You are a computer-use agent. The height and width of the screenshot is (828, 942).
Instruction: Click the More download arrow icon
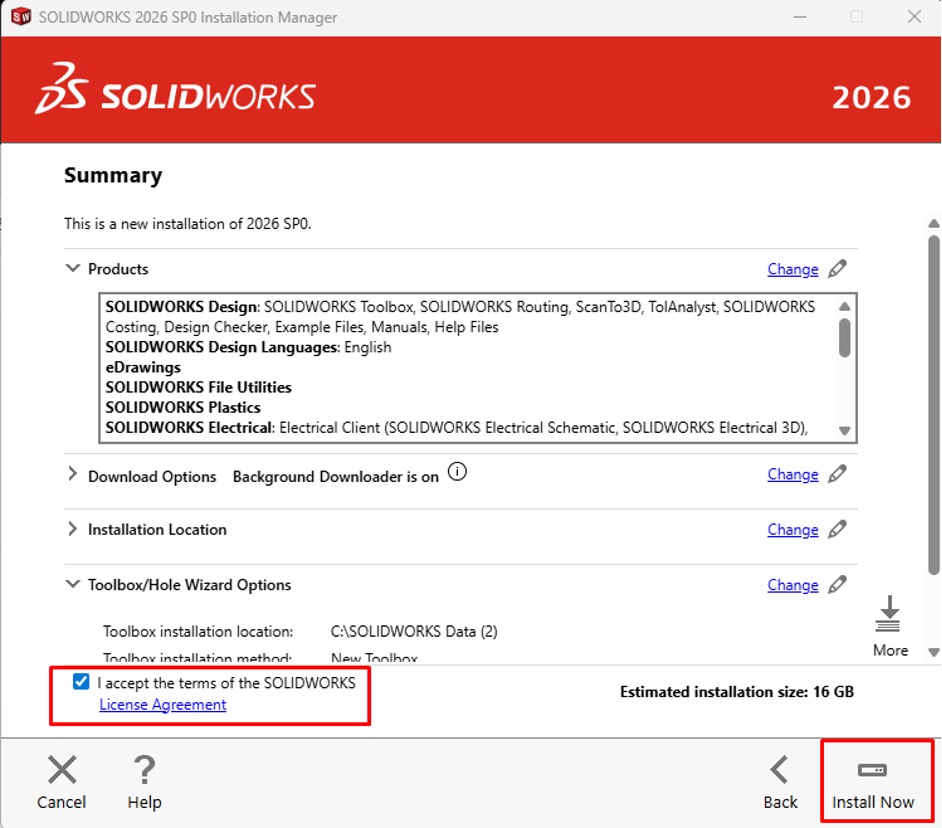click(x=889, y=614)
